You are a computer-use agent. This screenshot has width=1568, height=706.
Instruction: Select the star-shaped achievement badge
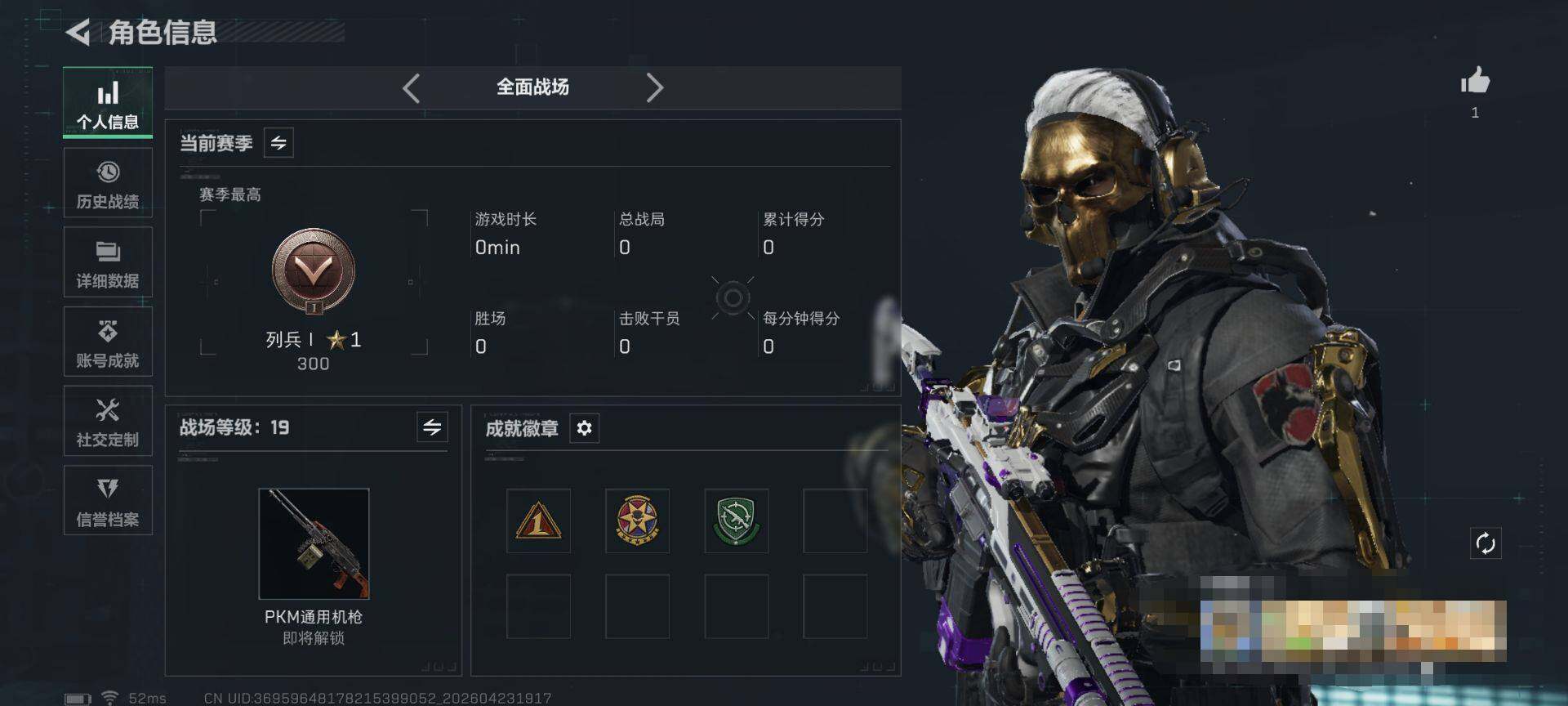(637, 521)
